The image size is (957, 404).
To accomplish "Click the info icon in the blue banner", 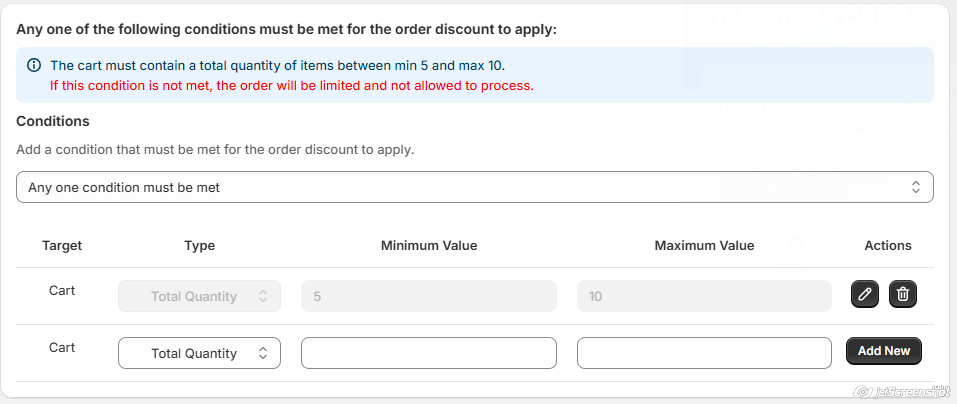I will [x=34, y=66].
